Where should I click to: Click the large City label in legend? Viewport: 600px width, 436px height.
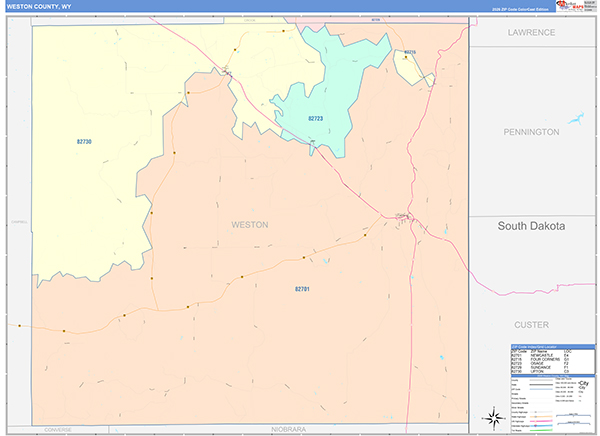click(x=584, y=384)
